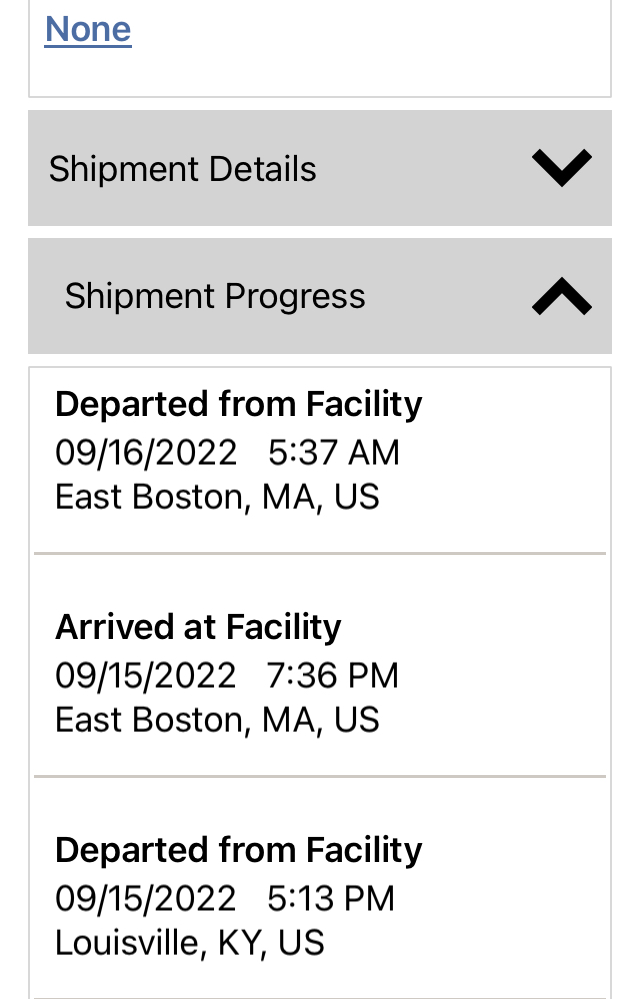Tap the 5:37 AM timestamp
Image resolution: width=640 pixels, height=999 pixels.
tap(334, 452)
